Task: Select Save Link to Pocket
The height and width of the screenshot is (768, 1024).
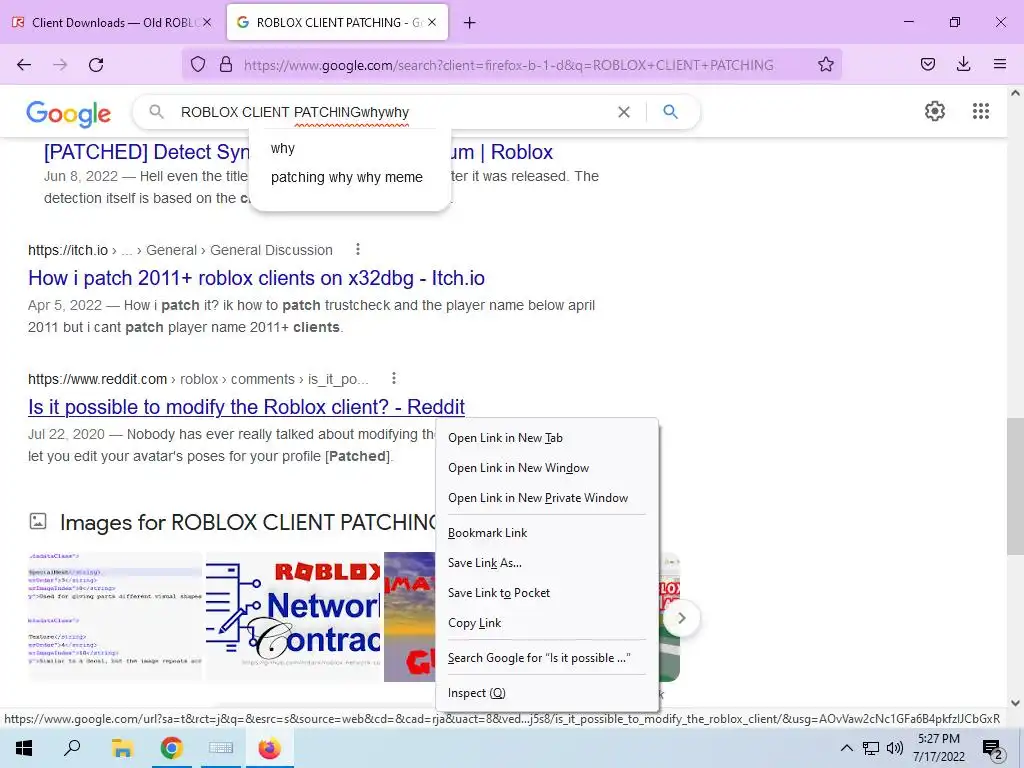Action: tap(499, 593)
